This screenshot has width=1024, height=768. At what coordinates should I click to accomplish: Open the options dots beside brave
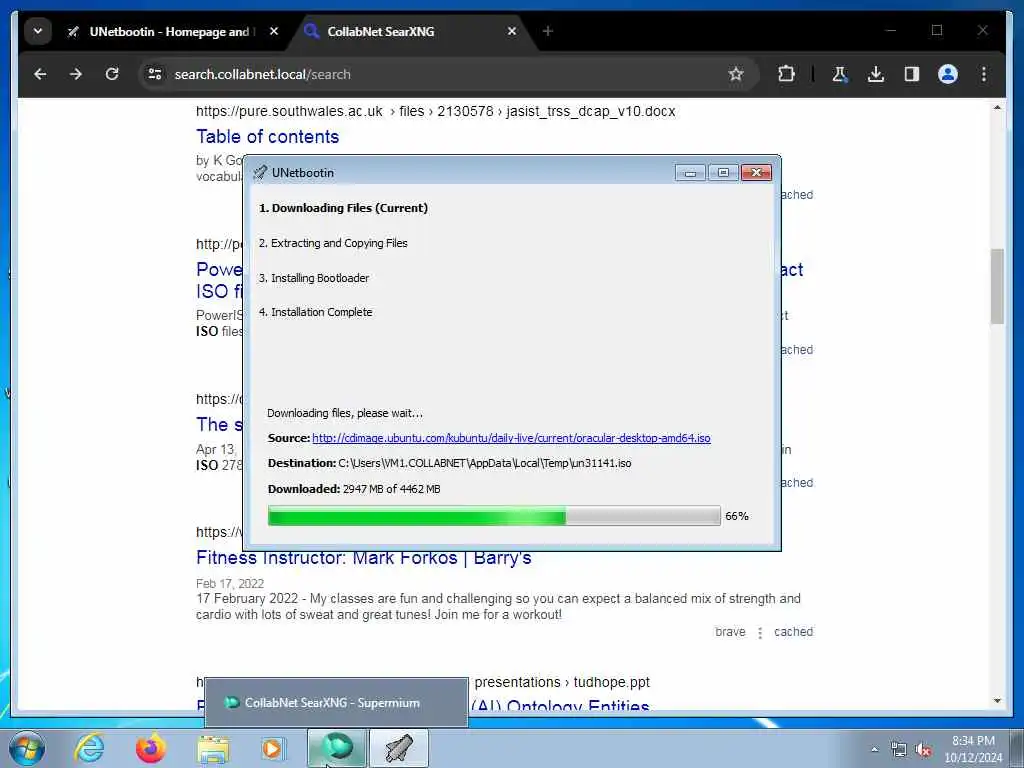[760, 632]
